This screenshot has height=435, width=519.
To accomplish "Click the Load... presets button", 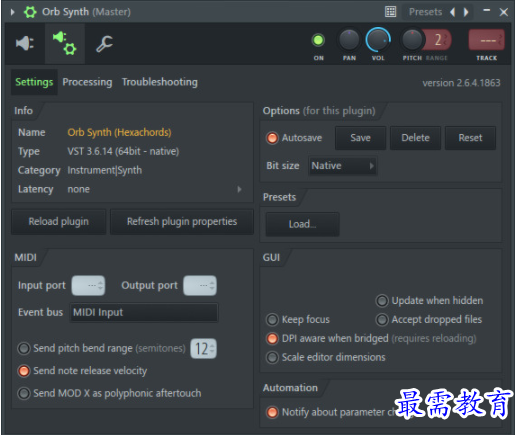I will tap(302, 224).
